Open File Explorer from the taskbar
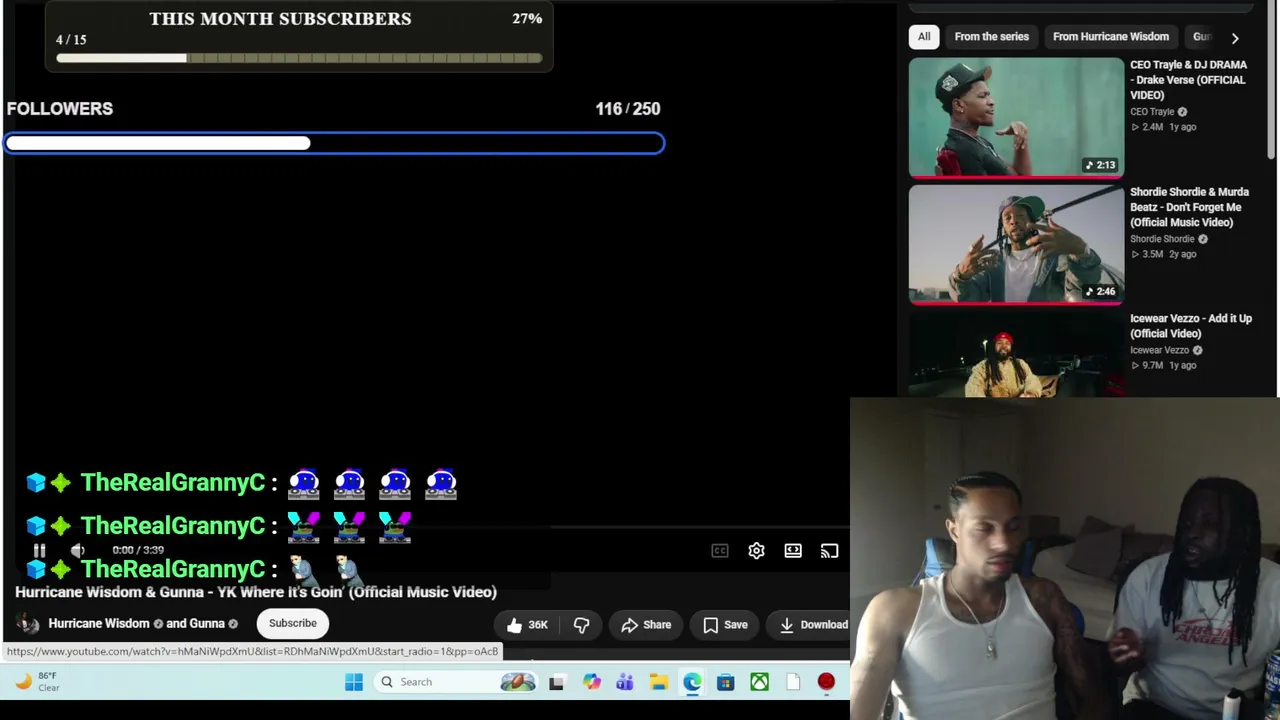 coord(659,682)
